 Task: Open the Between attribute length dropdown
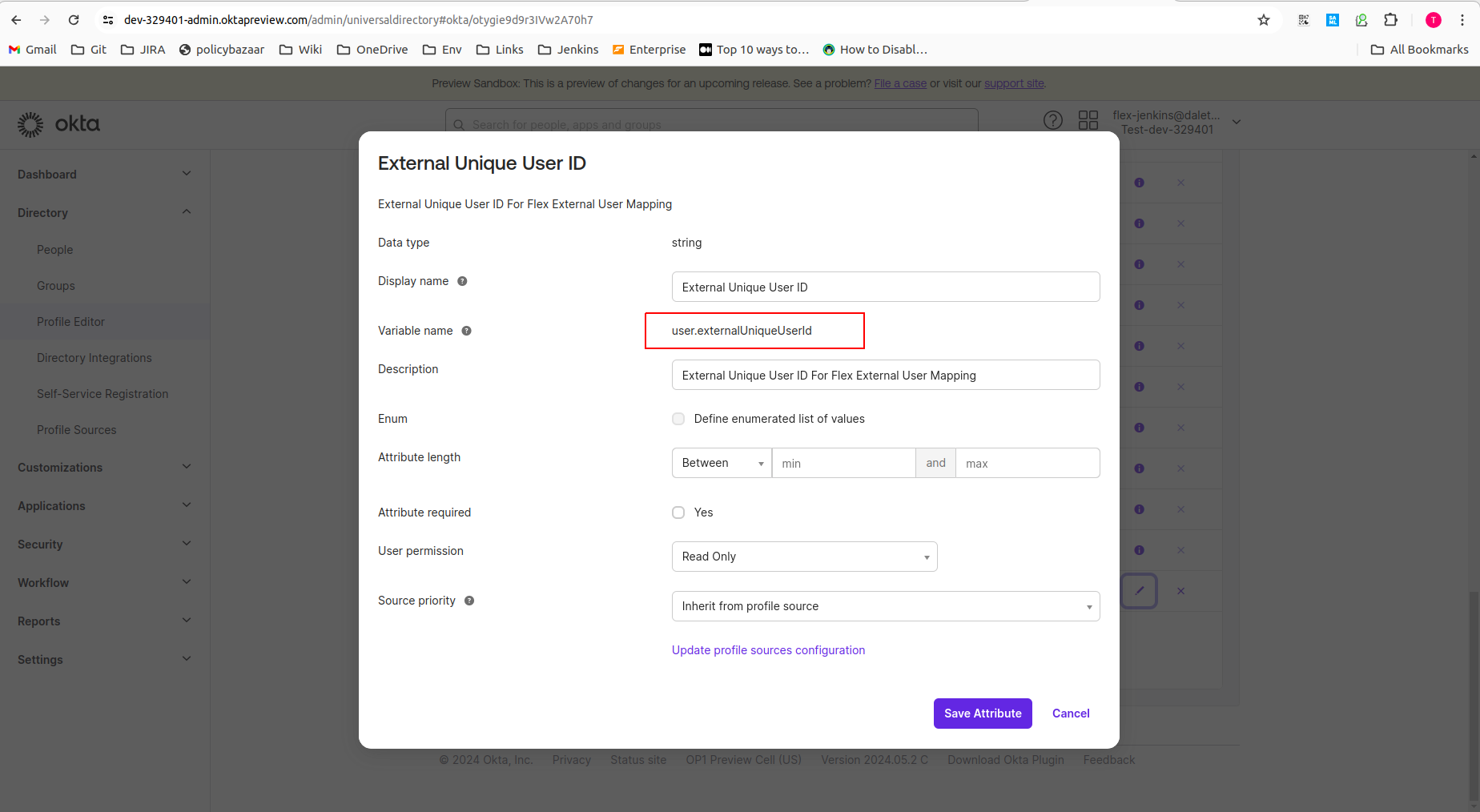pyautogui.click(x=722, y=463)
